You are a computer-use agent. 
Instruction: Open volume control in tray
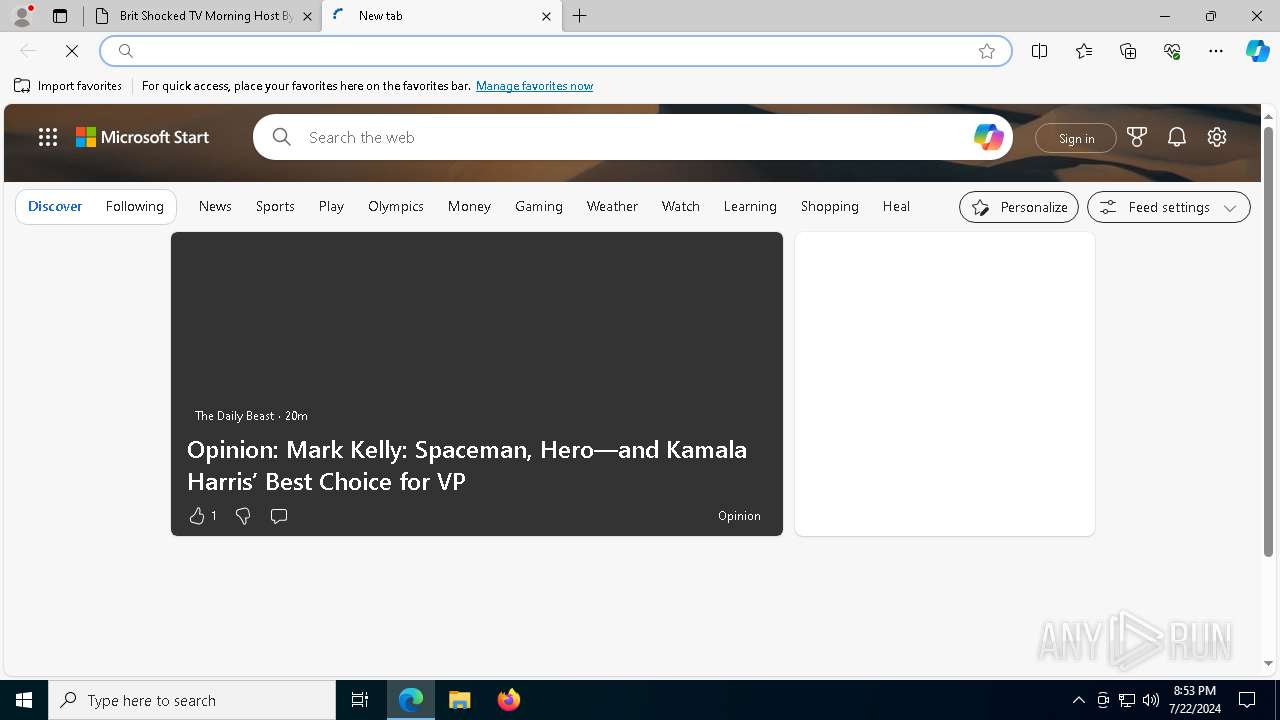(x=1151, y=700)
